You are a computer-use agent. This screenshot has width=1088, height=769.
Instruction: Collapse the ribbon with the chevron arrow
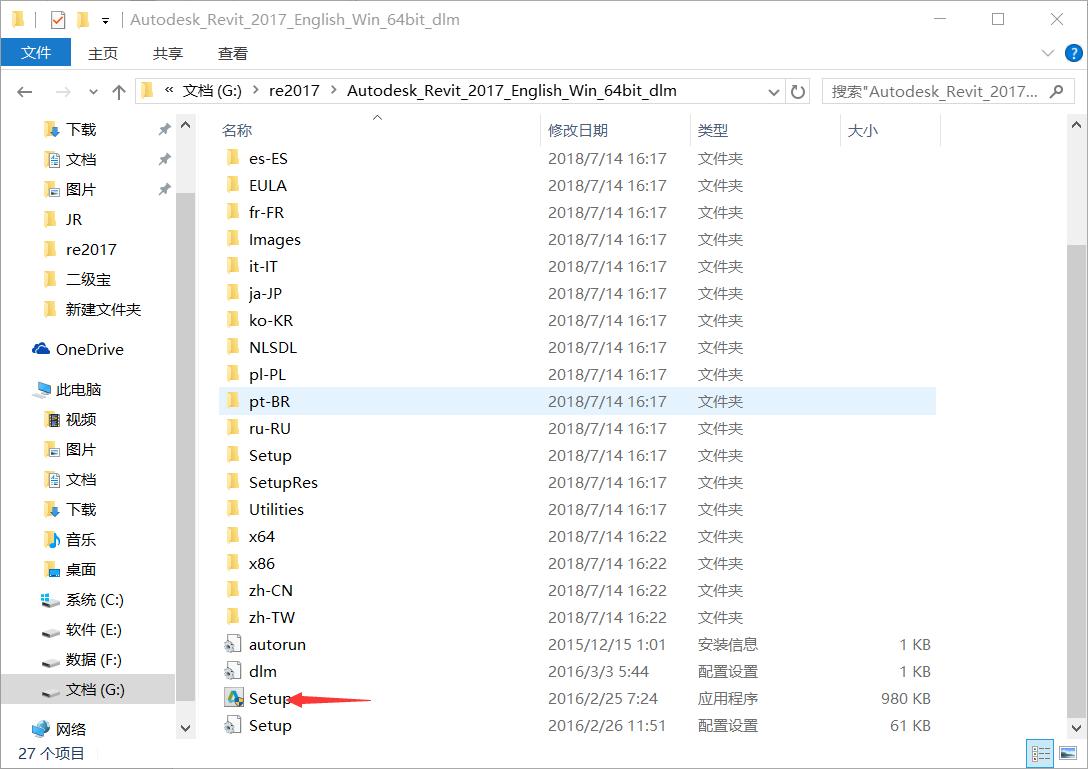click(x=1047, y=53)
